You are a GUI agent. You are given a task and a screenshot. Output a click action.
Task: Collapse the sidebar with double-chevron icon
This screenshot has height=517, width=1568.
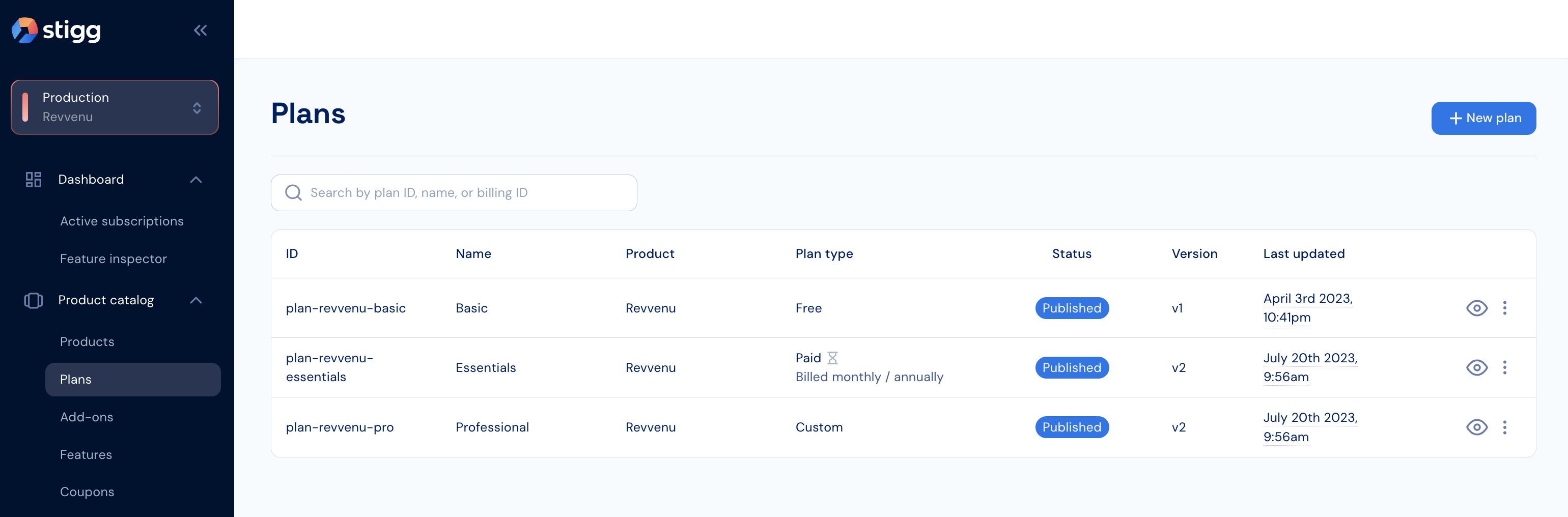point(200,31)
